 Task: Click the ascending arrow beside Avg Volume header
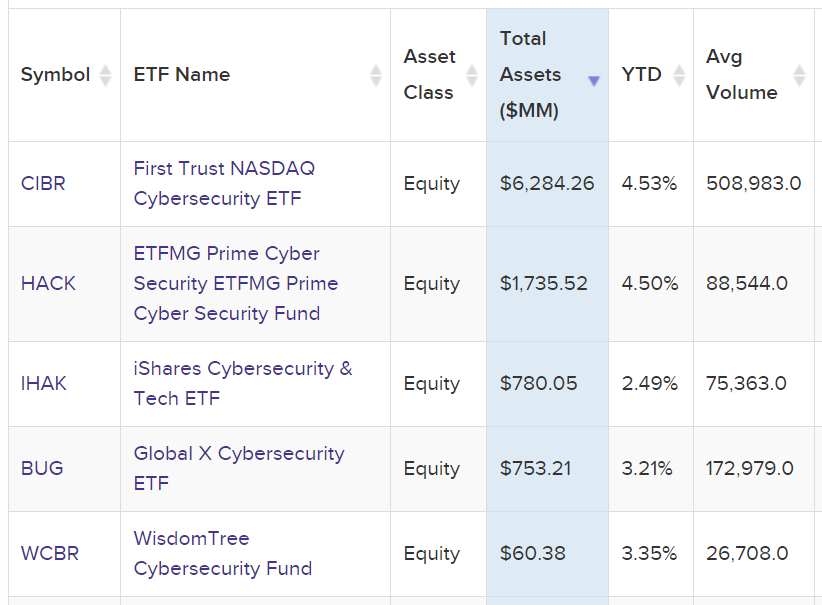(798, 68)
